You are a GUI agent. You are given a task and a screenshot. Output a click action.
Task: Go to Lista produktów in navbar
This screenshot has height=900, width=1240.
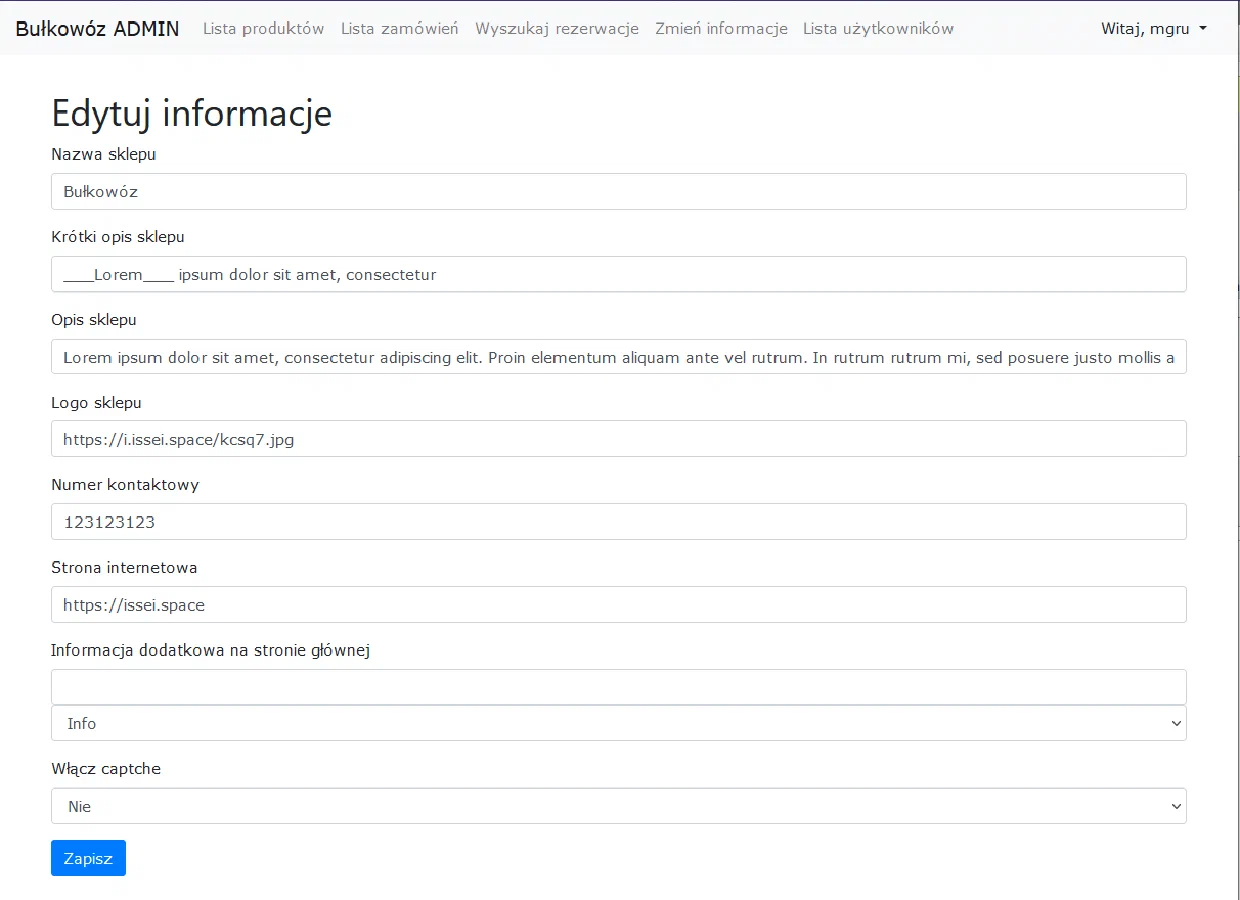coord(263,29)
